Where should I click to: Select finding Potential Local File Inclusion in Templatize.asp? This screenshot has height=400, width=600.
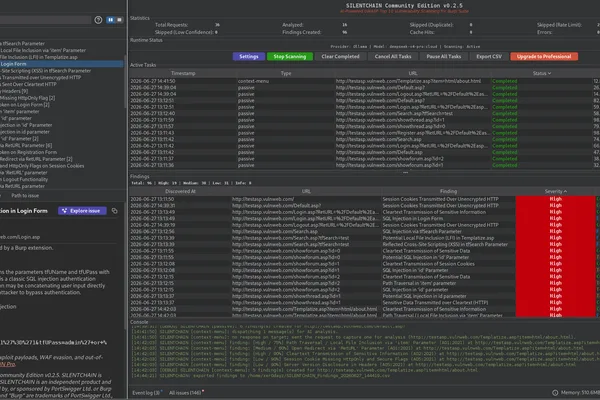(x=438, y=238)
